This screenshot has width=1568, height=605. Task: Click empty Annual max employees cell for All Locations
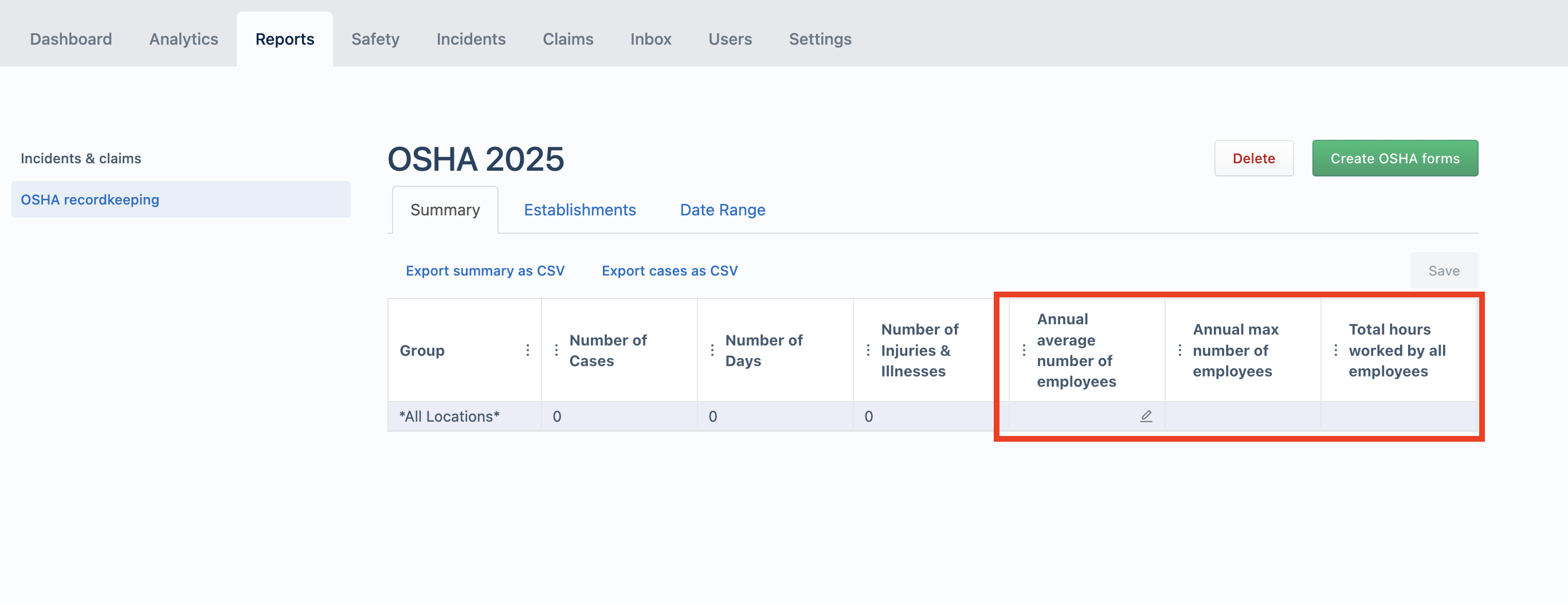coord(1242,417)
